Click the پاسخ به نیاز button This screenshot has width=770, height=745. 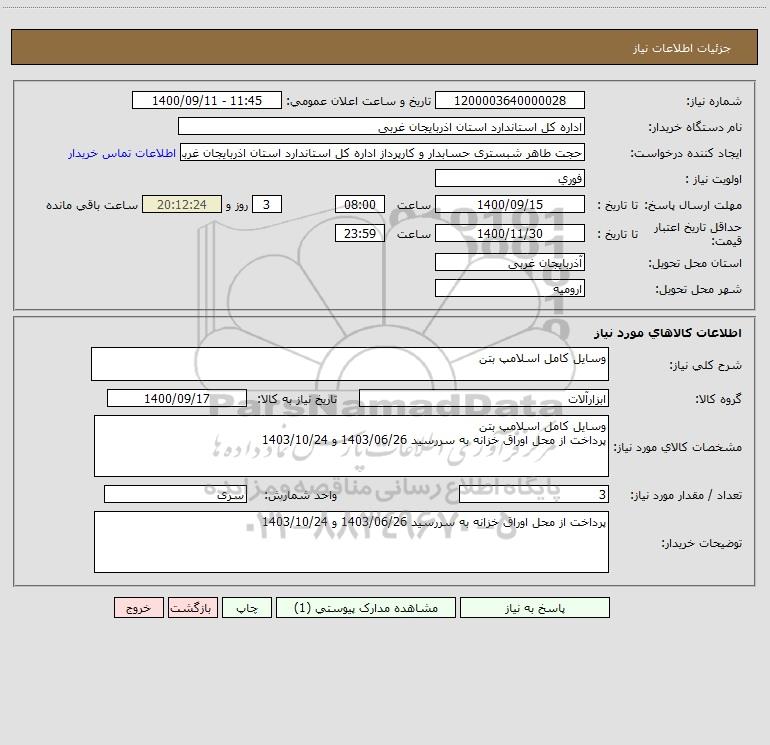535,607
